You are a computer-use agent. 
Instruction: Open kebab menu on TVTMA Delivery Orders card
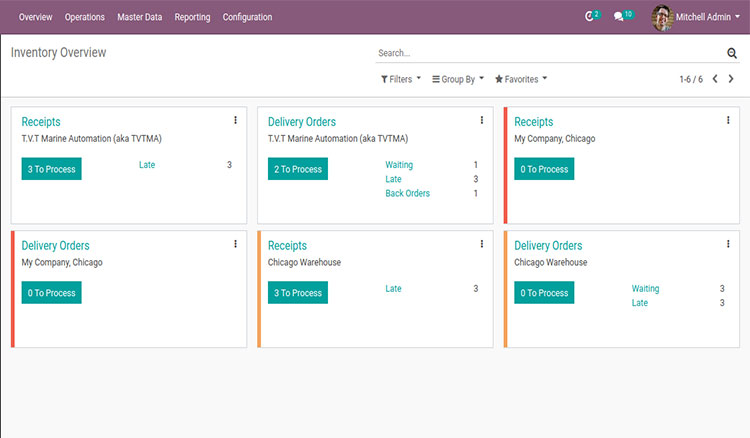click(x=482, y=120)
